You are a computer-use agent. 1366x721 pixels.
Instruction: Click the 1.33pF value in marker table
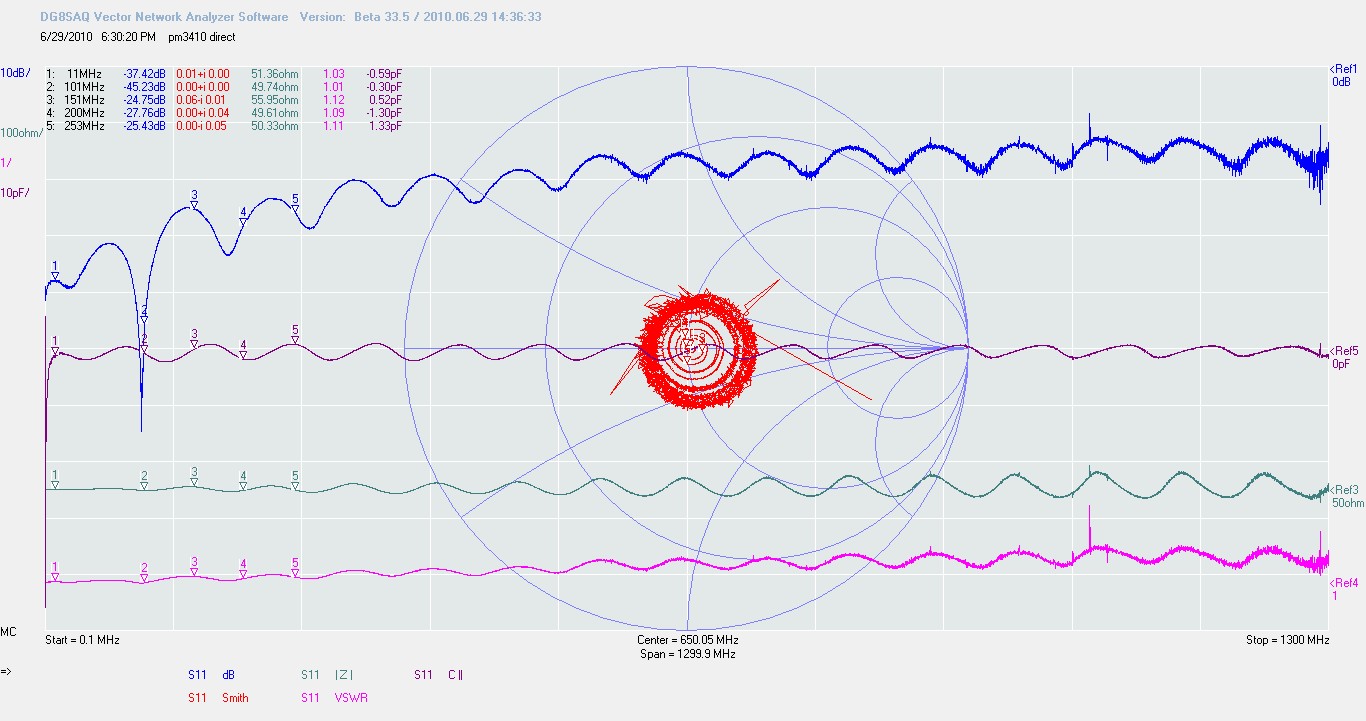pos(384,126)
